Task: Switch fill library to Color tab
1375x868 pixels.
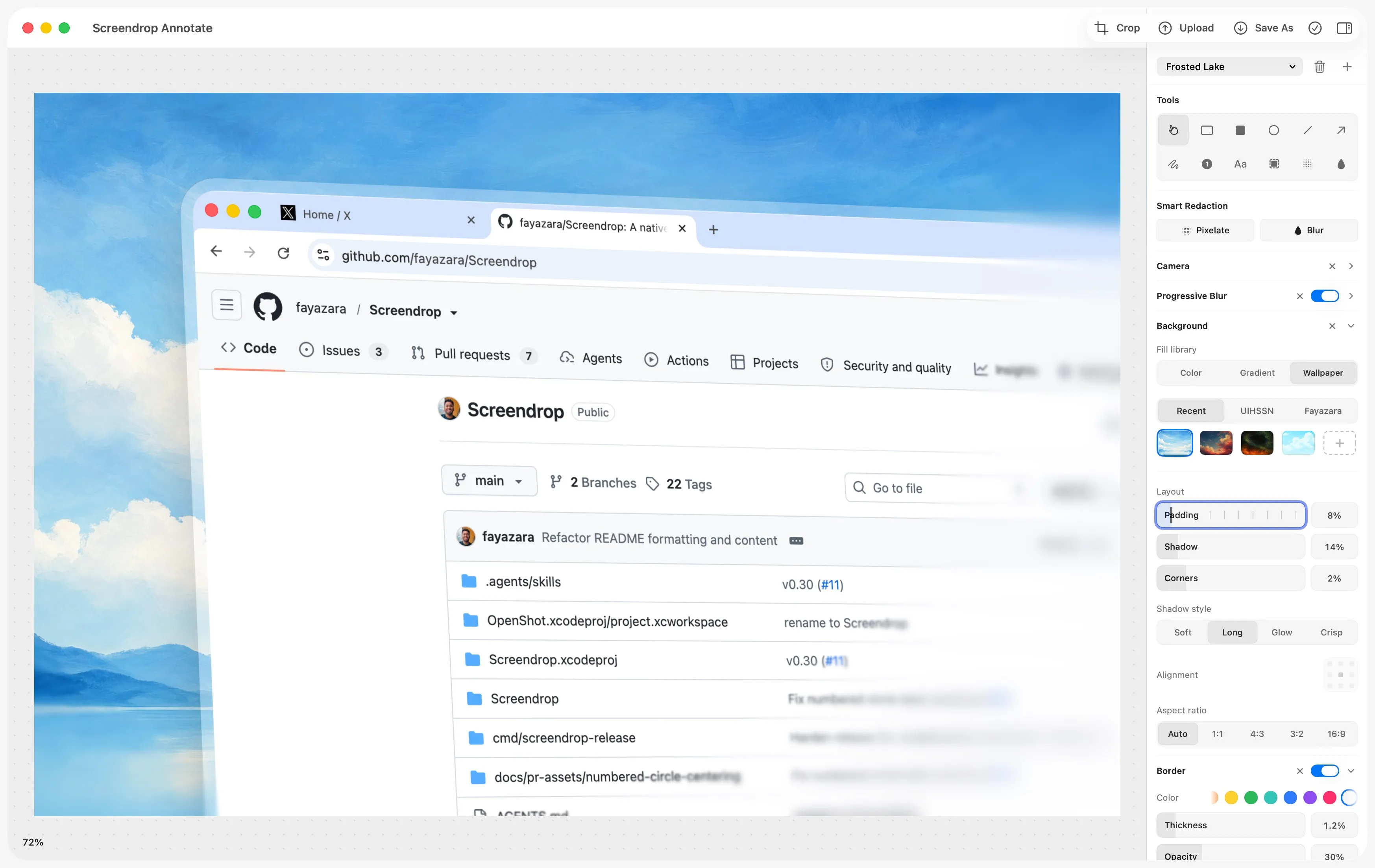Action: click(x=1190, y=373)
